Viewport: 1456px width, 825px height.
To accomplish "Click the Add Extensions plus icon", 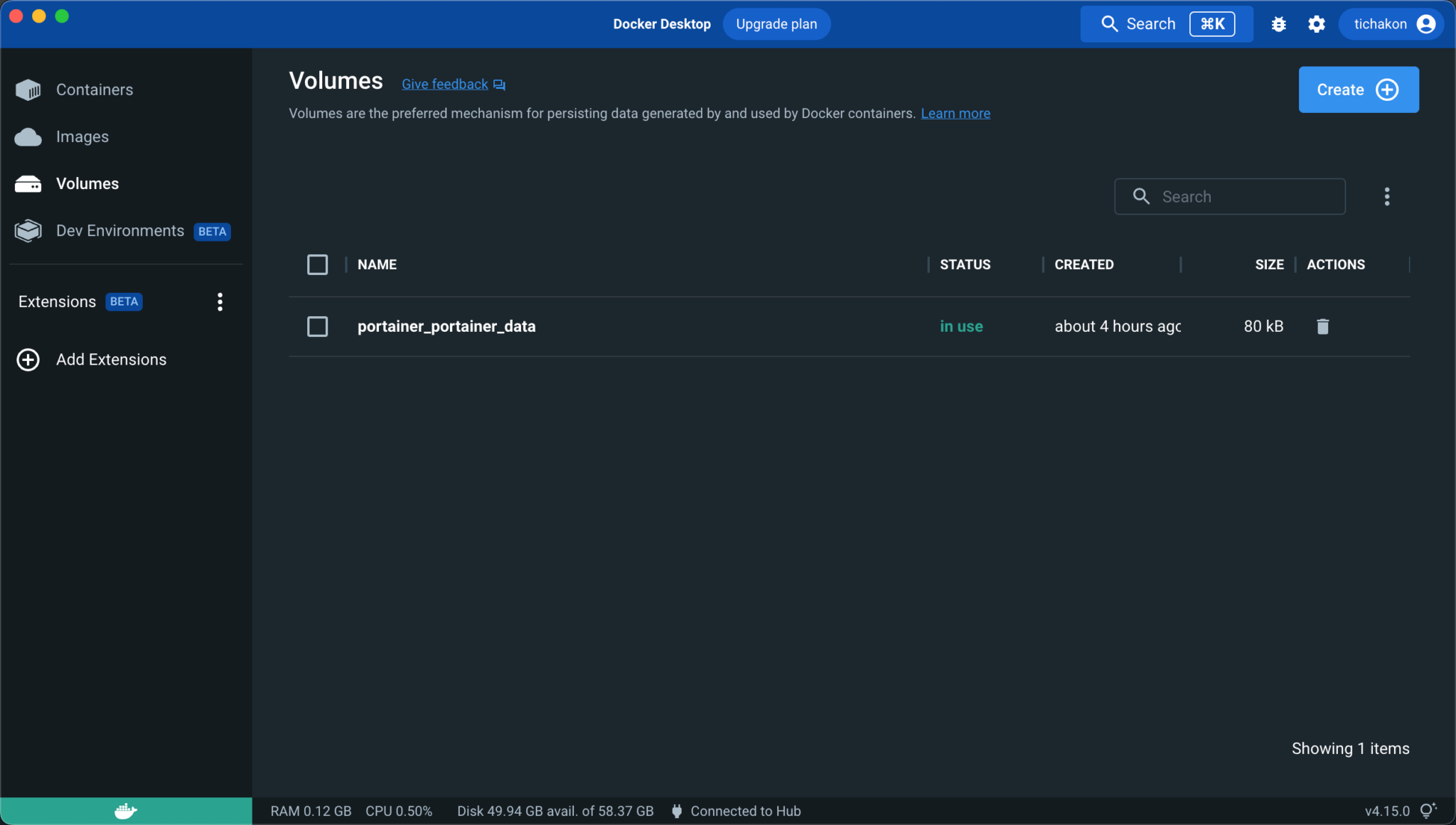I will coord(28,360).
